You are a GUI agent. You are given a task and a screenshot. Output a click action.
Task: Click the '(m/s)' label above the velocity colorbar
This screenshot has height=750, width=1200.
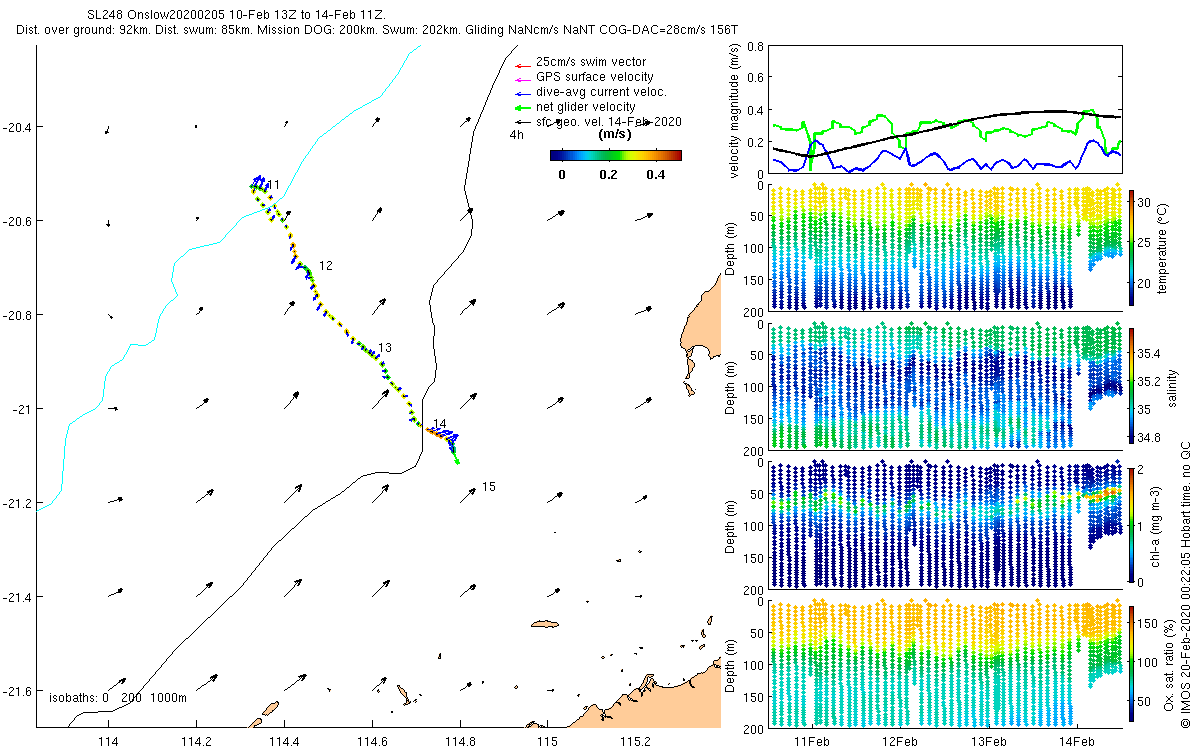point(614,134)
